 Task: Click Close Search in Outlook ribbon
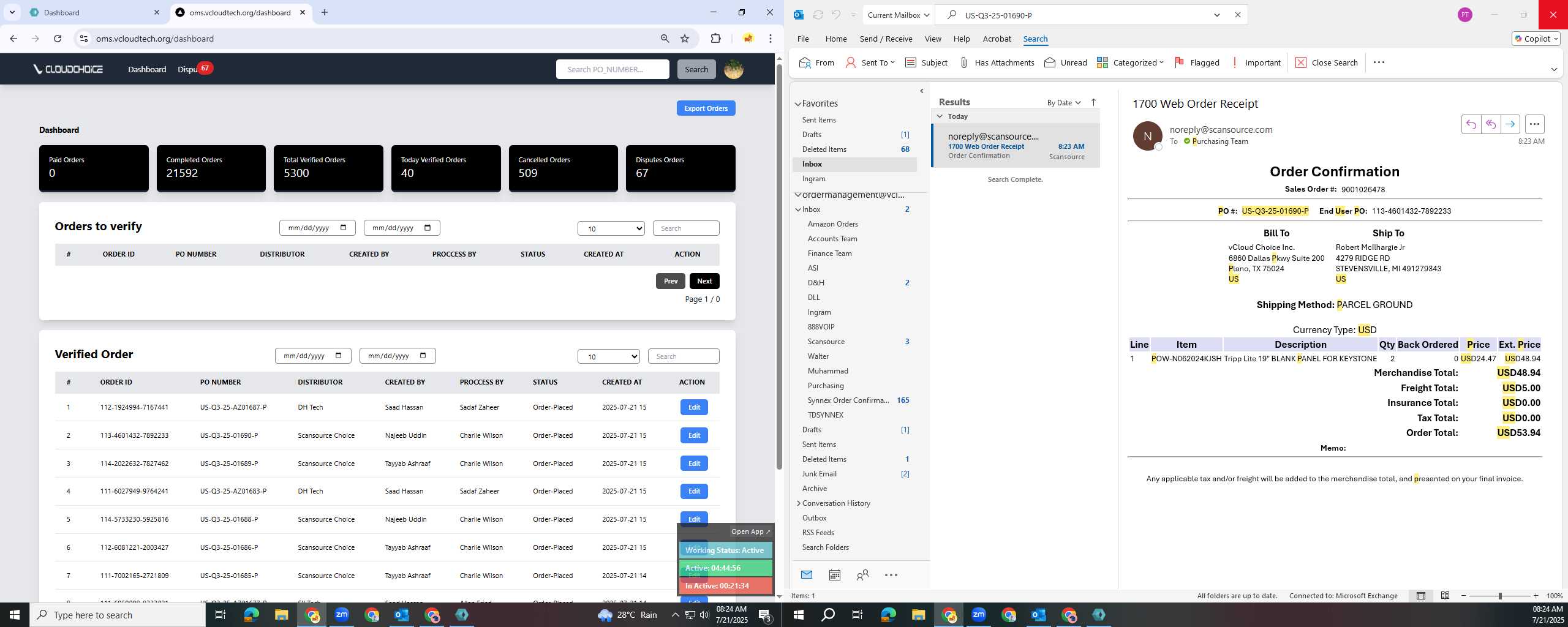pos(1326,62)
